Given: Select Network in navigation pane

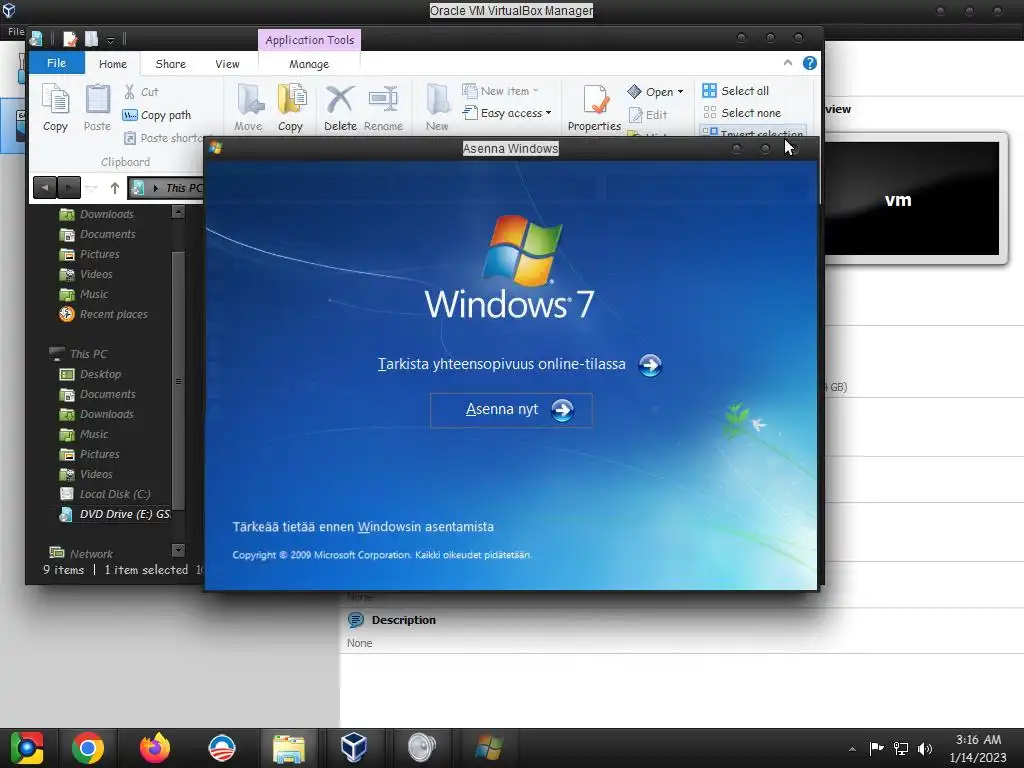Looking at the screenshot, I should coord(82,554).
